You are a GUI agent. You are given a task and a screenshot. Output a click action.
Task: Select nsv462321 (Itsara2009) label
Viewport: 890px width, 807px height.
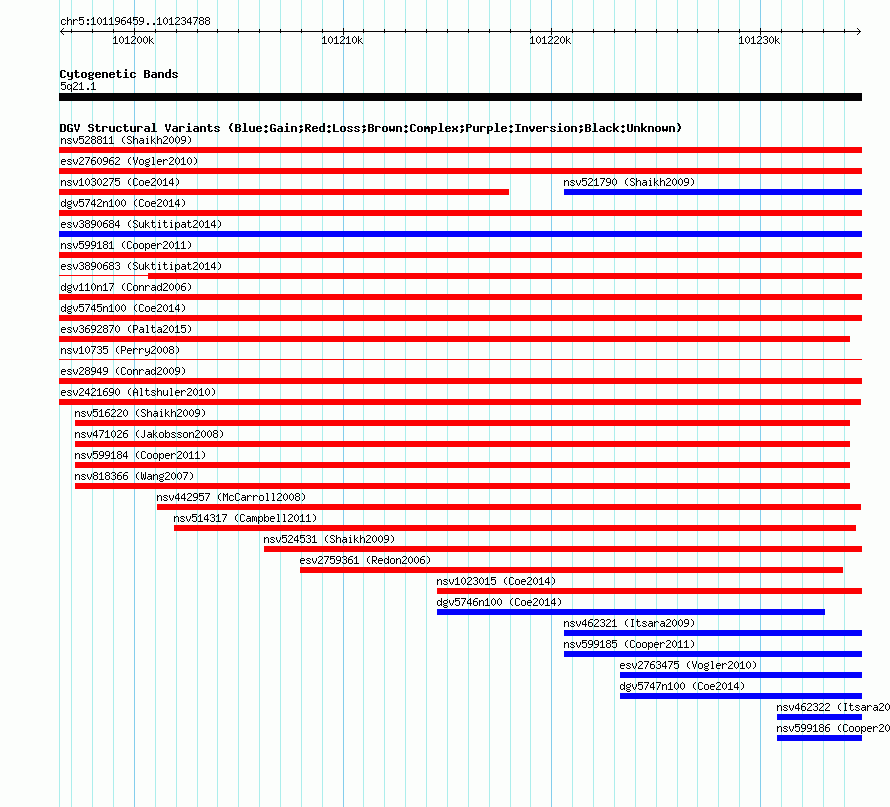click(x=629, y=623)
